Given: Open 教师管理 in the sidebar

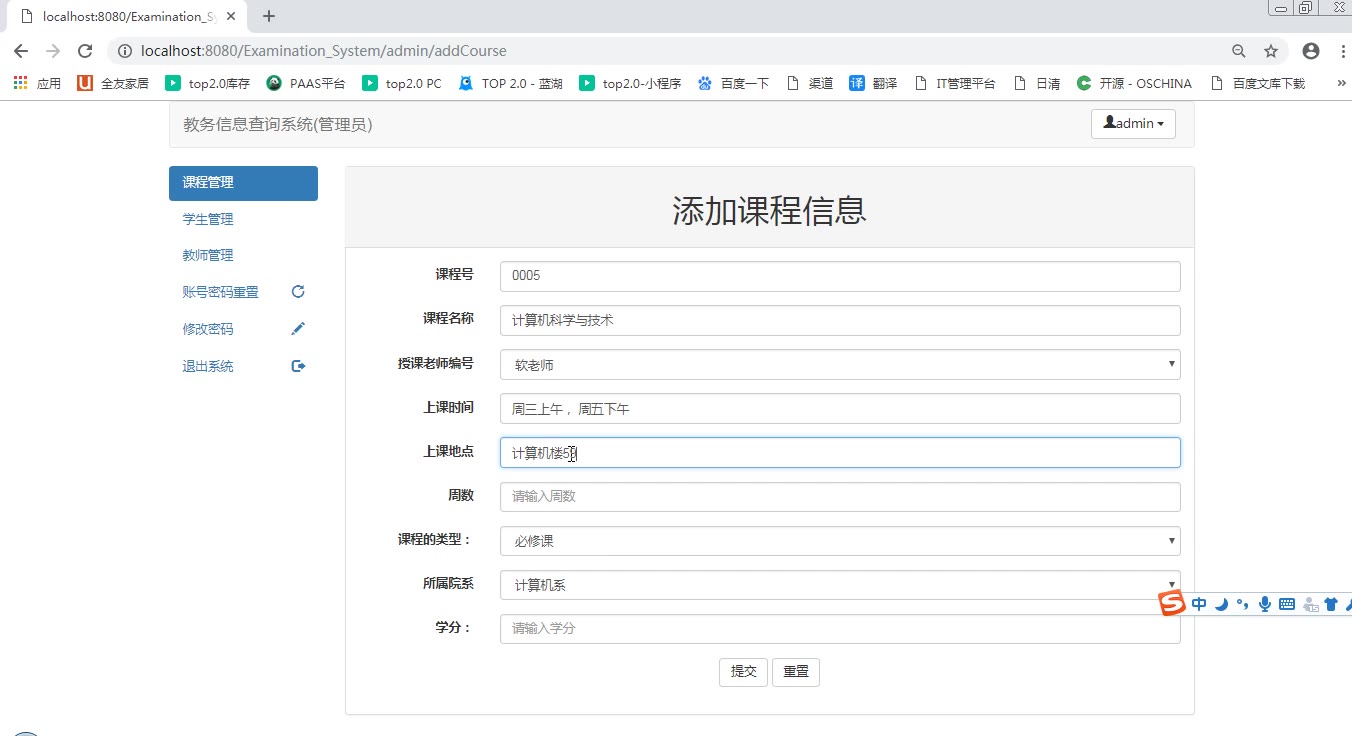Looking at the screenshot, I should [208, 255].
